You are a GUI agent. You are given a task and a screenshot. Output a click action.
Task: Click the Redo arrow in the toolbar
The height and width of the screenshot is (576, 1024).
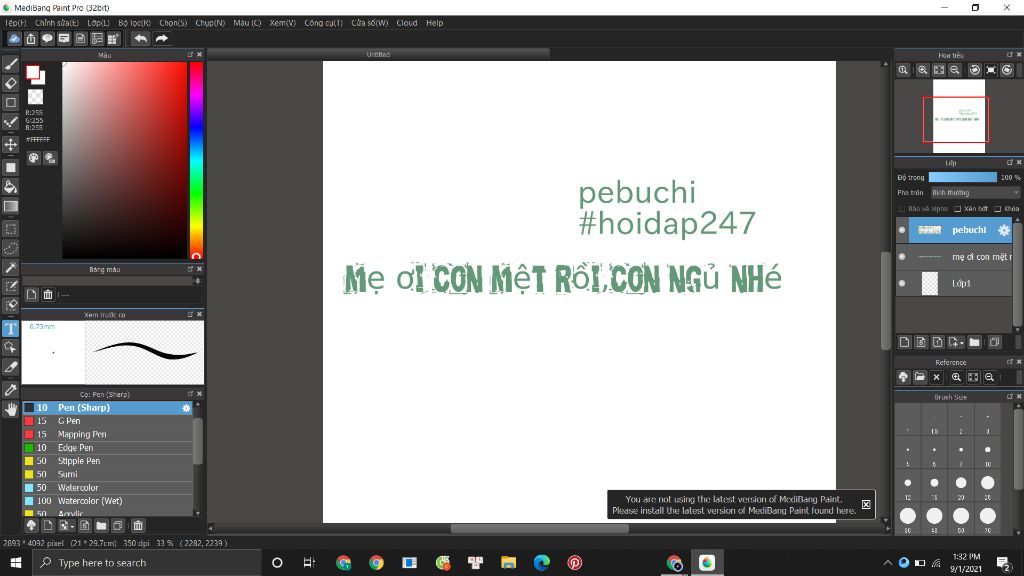coord(161,39)
